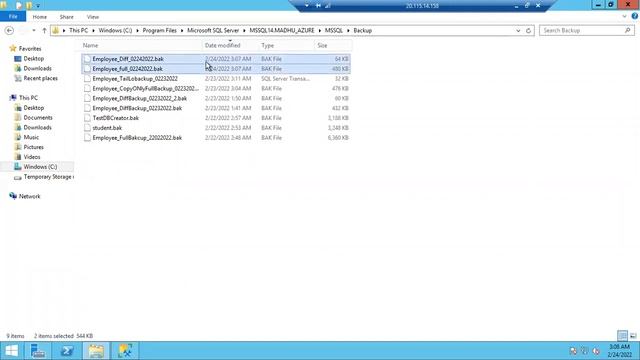Click File Explorer taskbar icon
Screen dimensions: 640x360
96,351
